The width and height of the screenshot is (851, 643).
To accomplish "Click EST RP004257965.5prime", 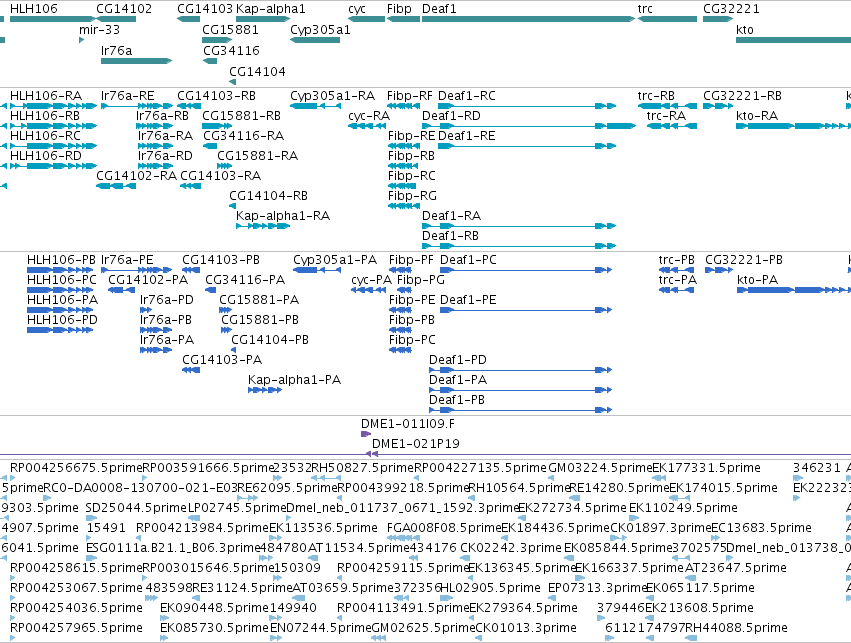I will tap(77, 628).
